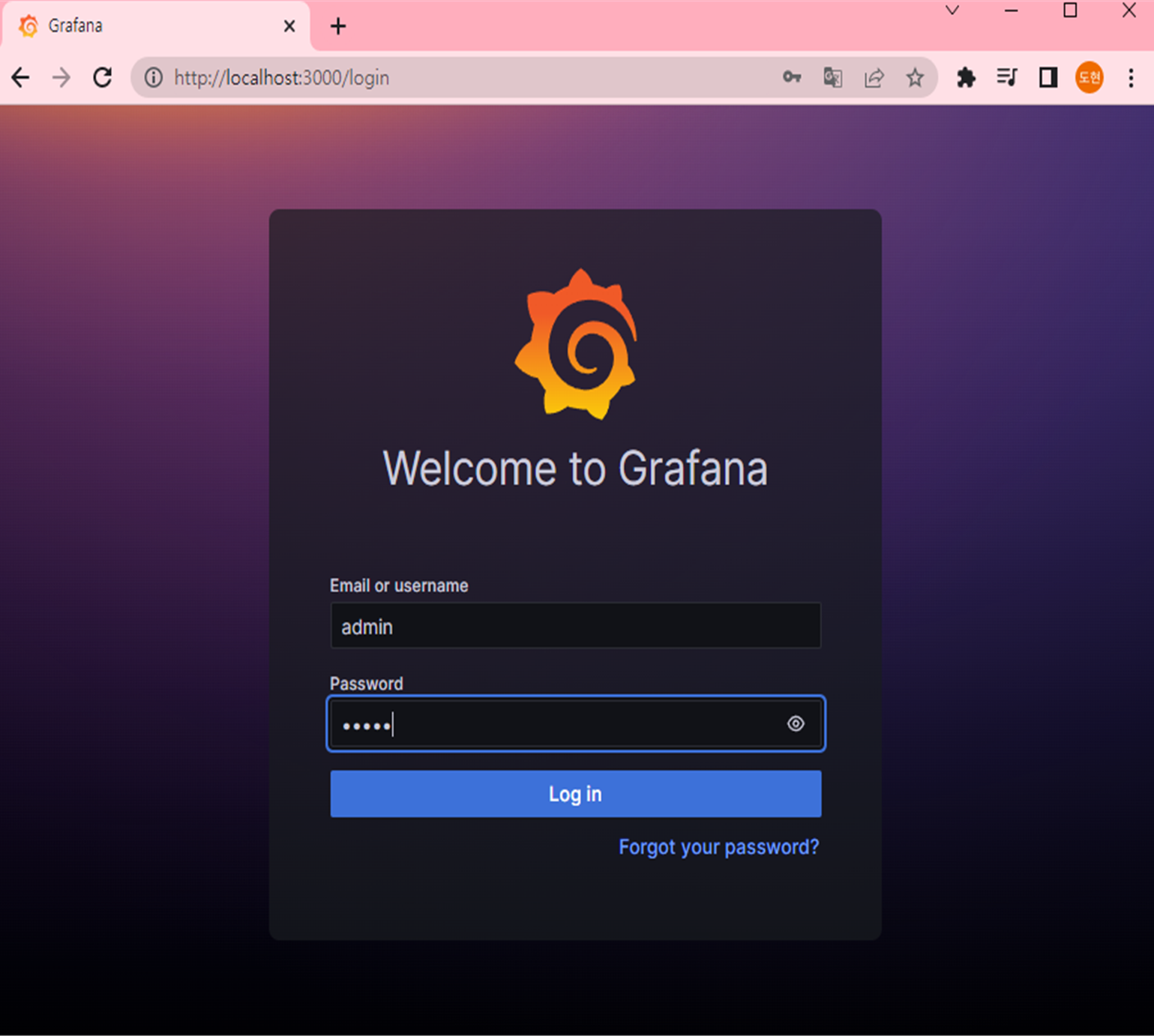This screenshot has height=1036, width=1154.
Task: Open a new browser tab
Action: pos(338,26)
